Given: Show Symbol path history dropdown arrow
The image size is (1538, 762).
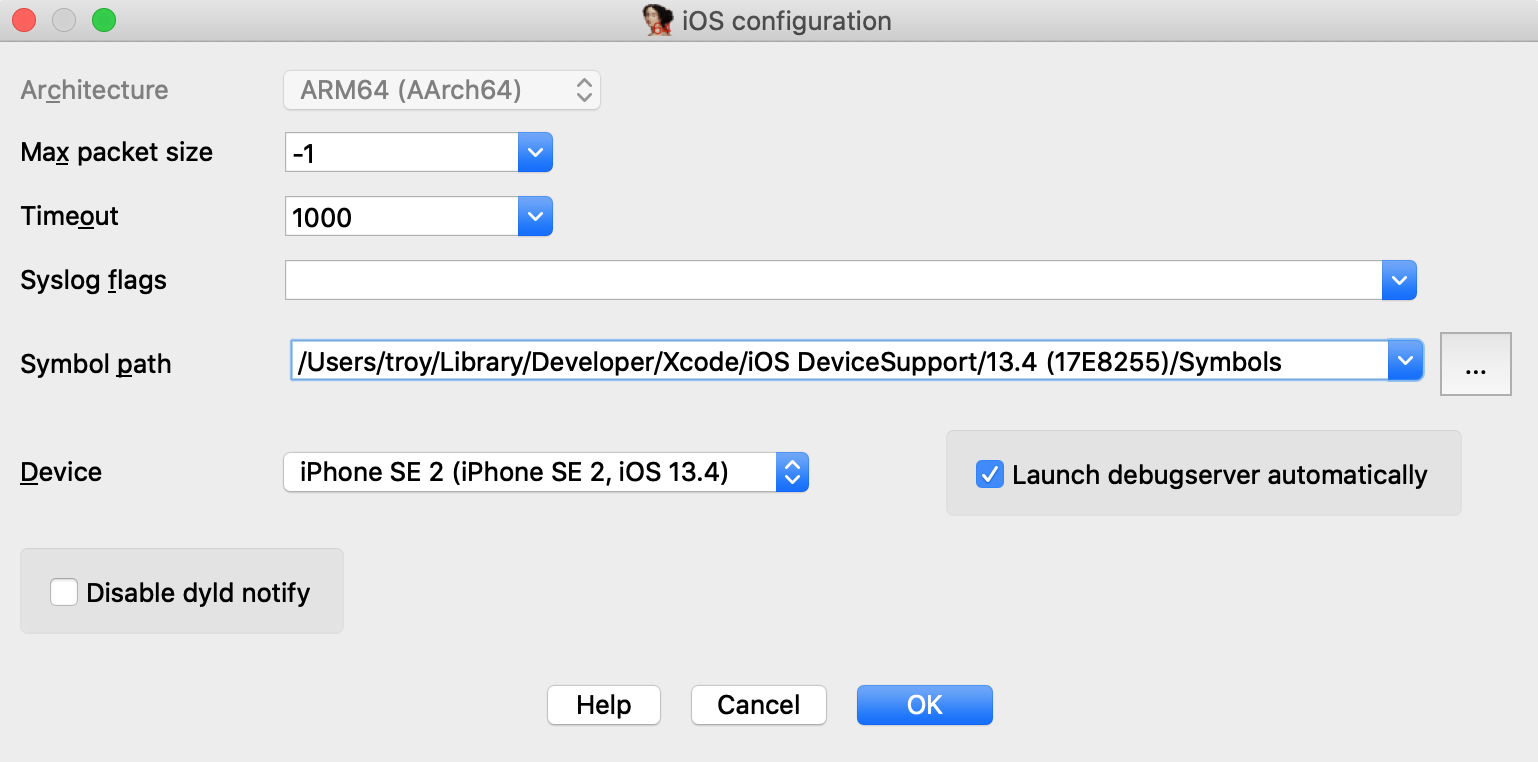Looking at the screenshot, I should tap(1405, 361).
